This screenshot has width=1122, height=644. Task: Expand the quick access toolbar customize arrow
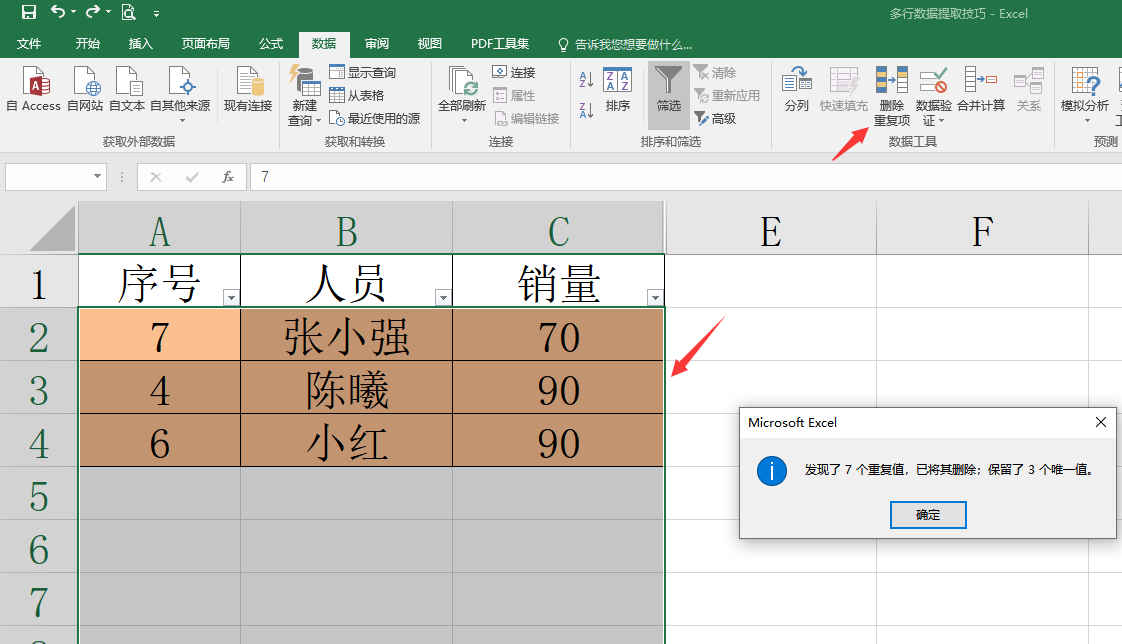[156, 13]
